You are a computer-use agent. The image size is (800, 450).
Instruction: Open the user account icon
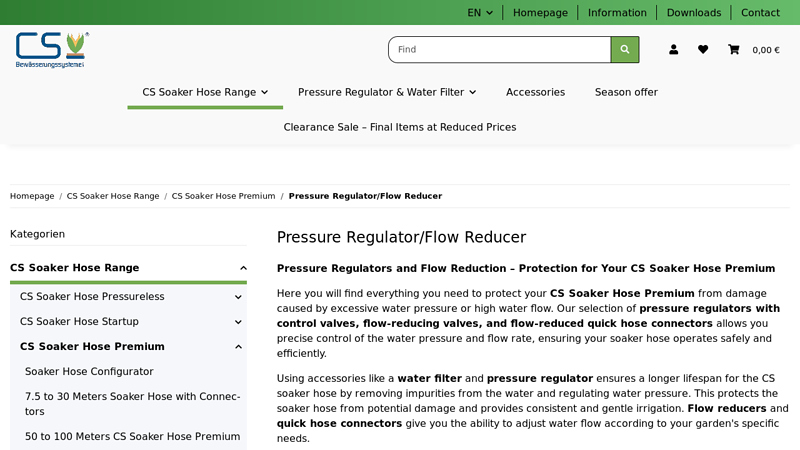coord(673,49)
